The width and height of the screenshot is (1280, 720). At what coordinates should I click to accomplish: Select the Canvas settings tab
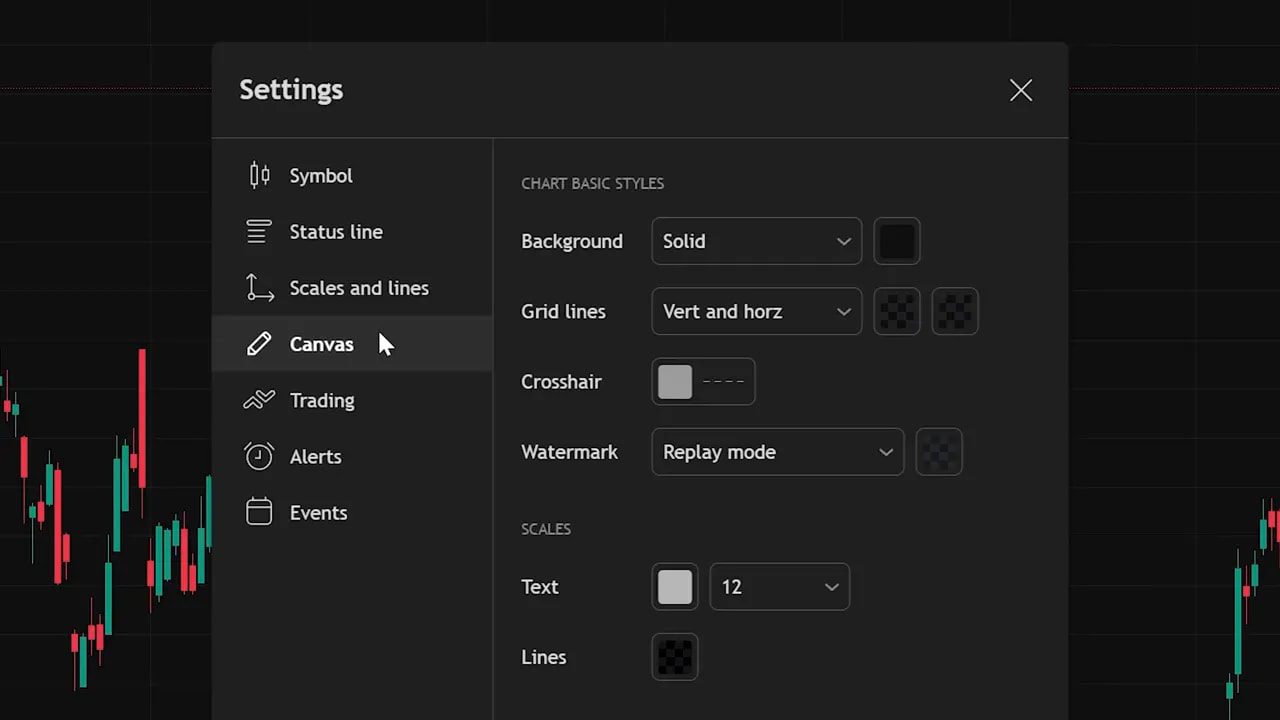(322, 344)
